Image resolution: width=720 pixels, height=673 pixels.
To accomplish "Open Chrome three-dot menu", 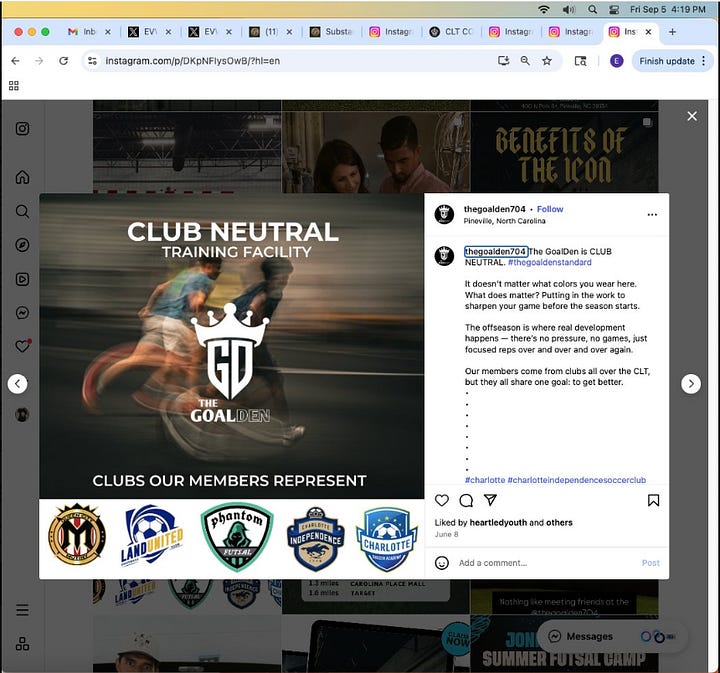I will 703,61.
